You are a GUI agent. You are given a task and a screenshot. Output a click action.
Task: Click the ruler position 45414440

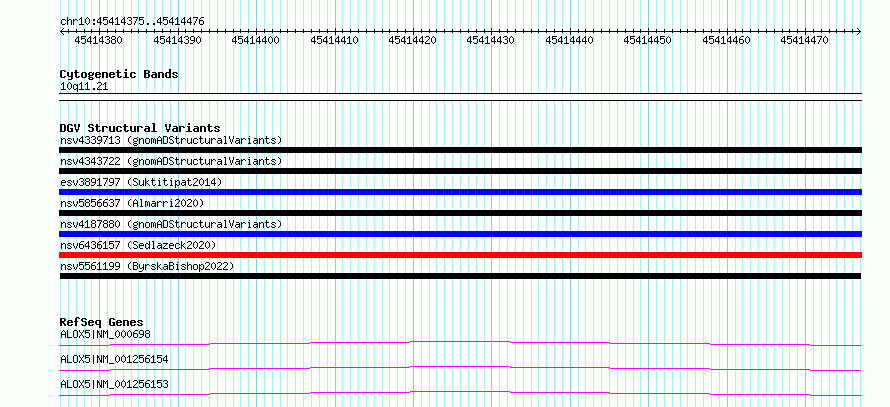click(569, 40)
